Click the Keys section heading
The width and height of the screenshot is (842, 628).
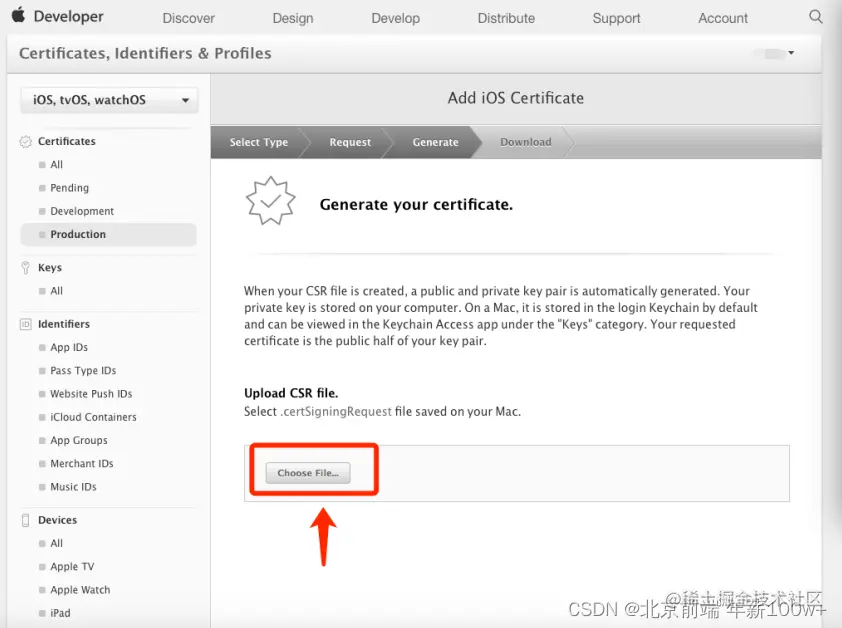(50, 268)
